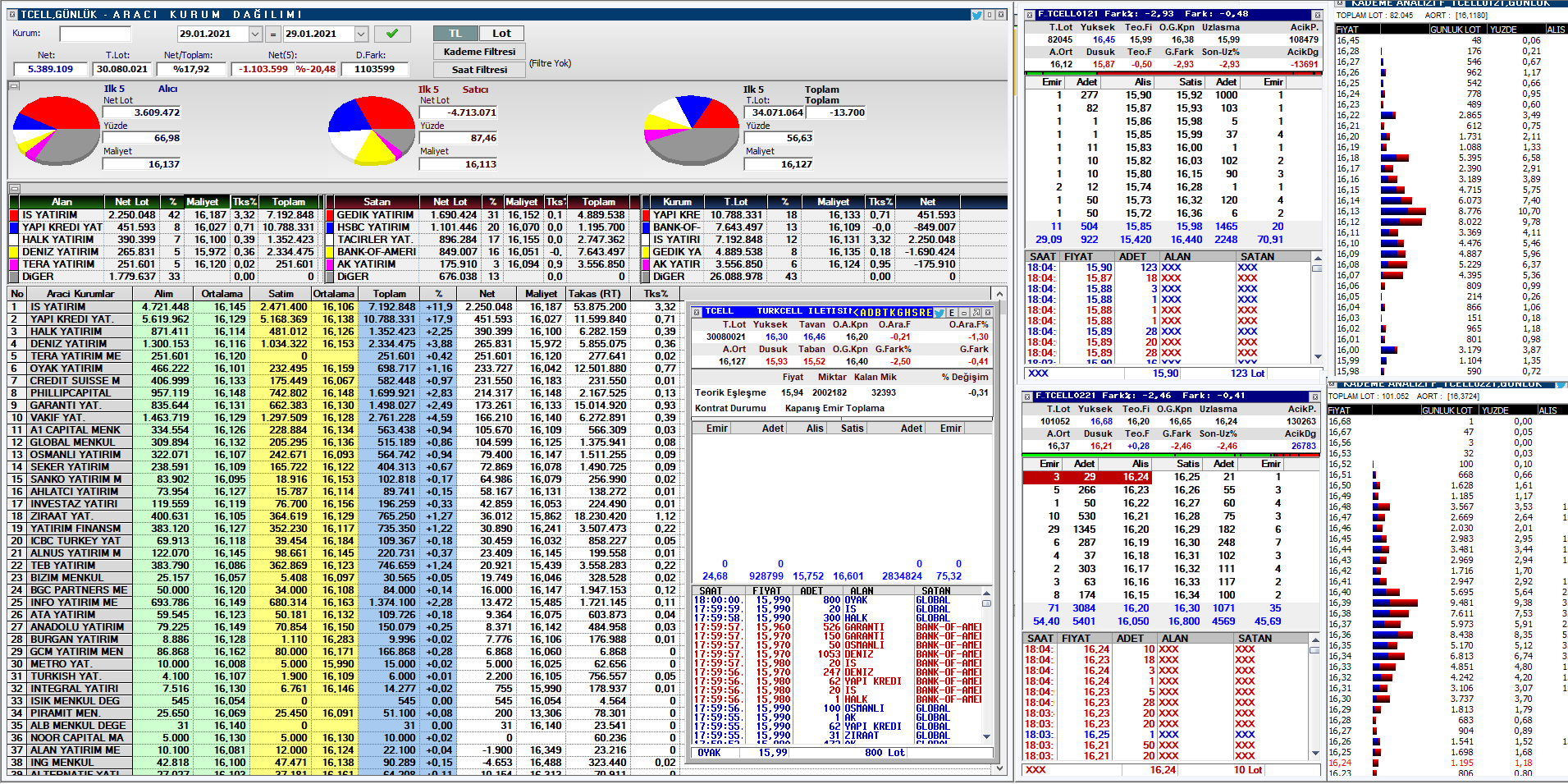Select the VAKIF YAT. row in brokerage list
Image resolution: width=1568 pixels, height=784 pixels.
tap(345, 418)
